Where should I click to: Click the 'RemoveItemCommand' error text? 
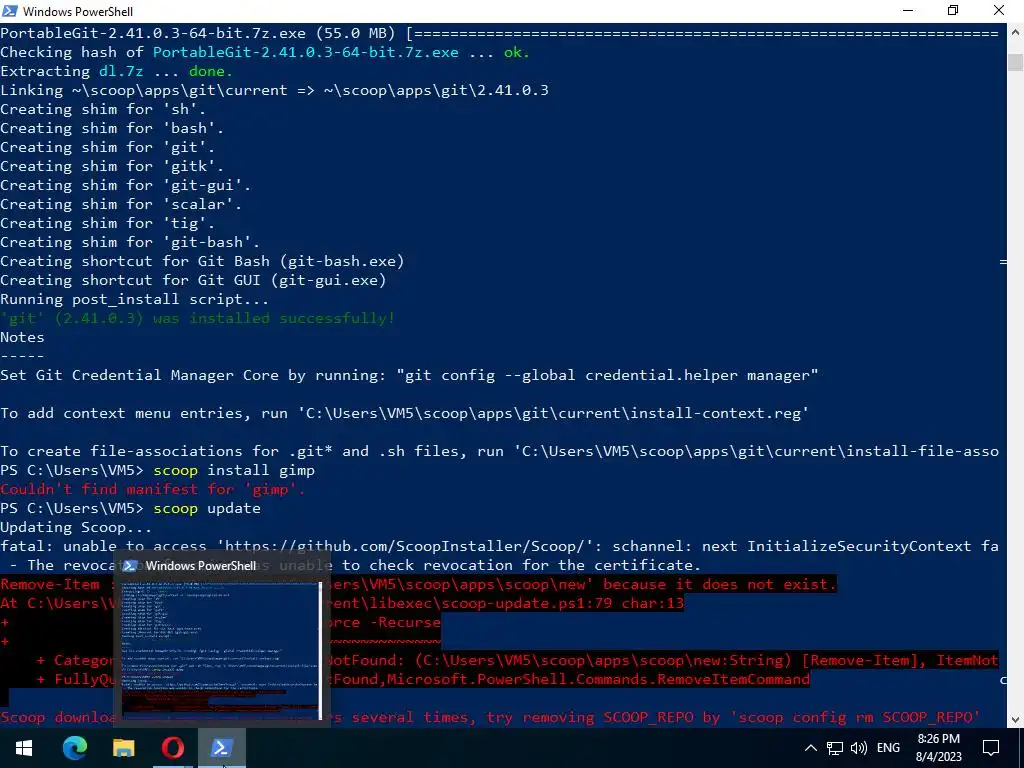coord(733,679)
